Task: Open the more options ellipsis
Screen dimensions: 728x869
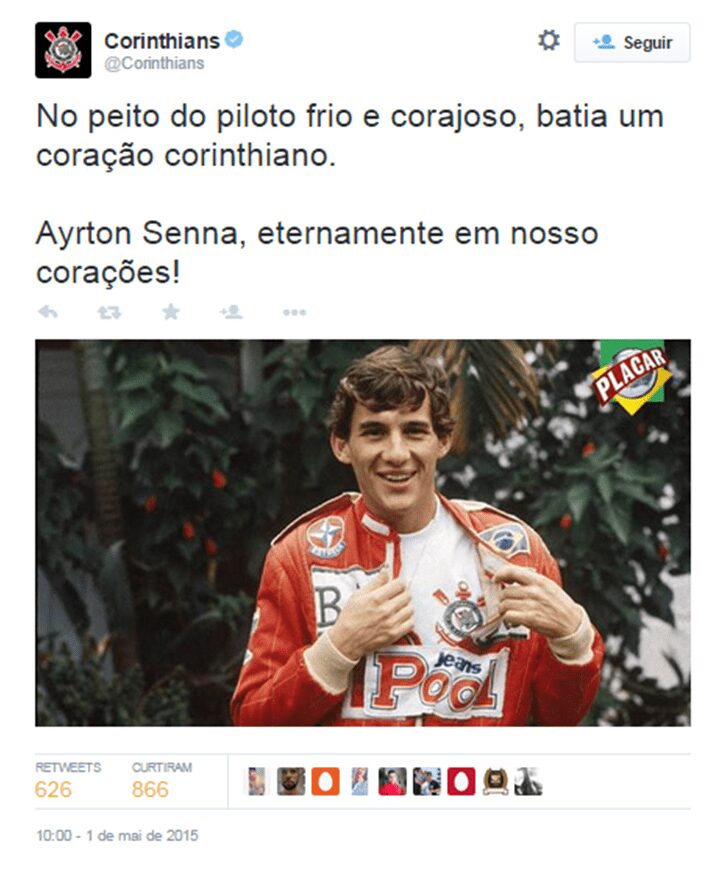Action: point(294,313)
